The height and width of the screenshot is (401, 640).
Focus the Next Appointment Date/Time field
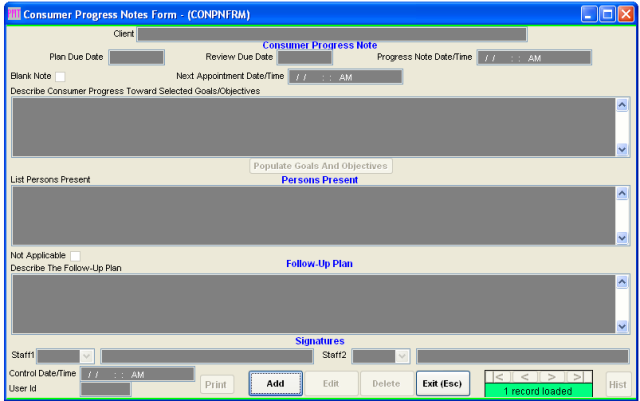coord(345,77)
